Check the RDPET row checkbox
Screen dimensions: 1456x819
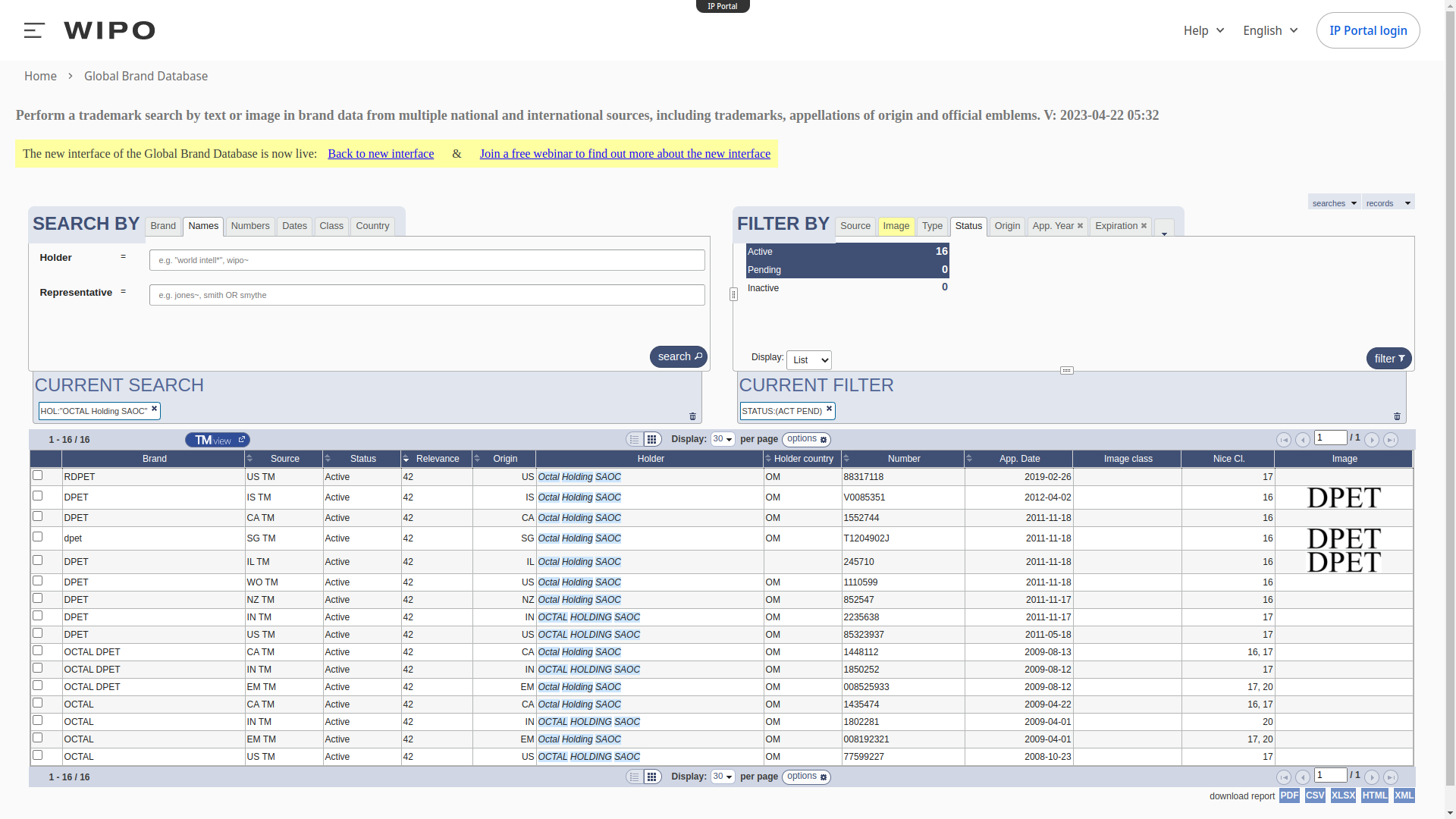37,475
